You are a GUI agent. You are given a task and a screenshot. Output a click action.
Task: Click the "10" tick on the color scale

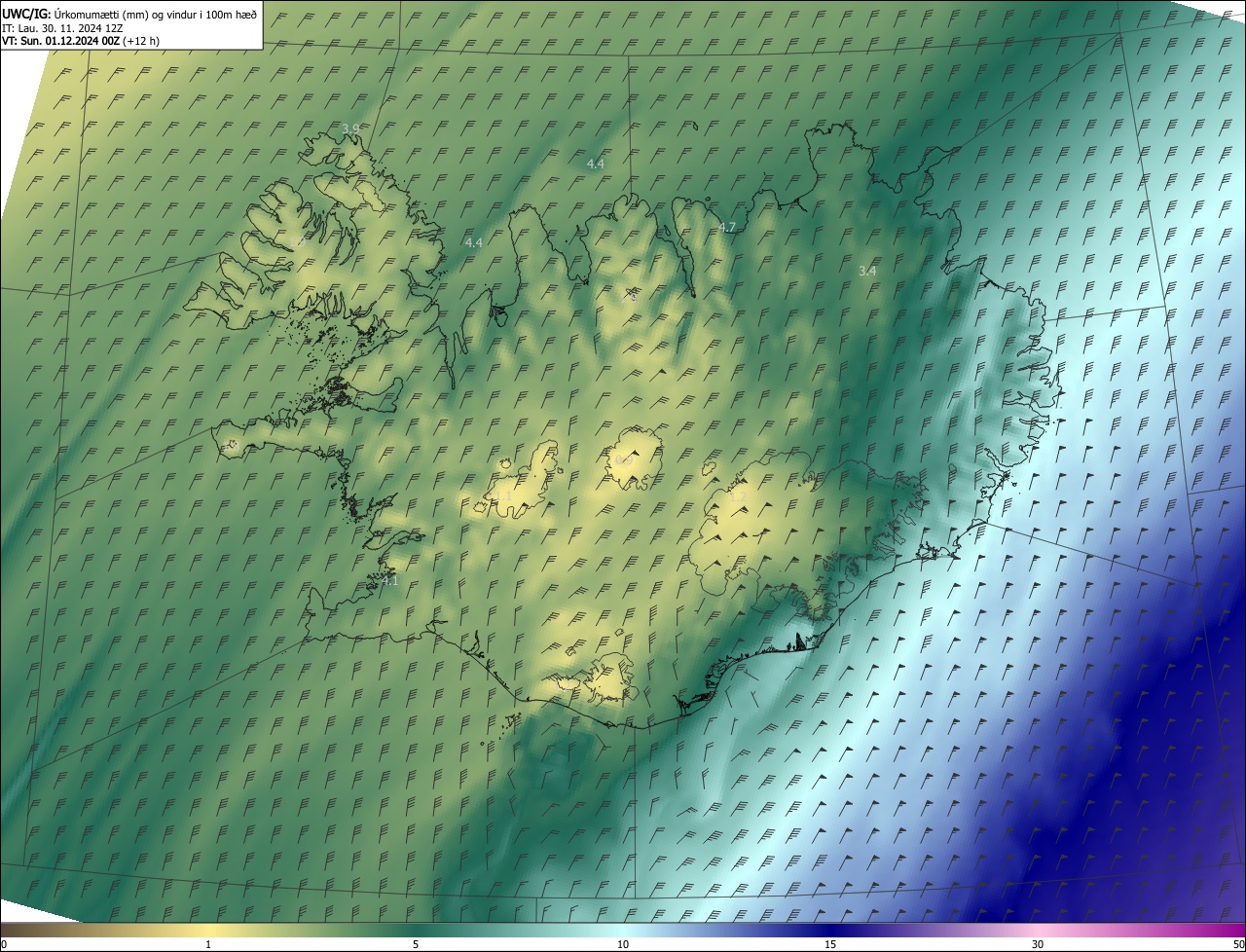623,944
